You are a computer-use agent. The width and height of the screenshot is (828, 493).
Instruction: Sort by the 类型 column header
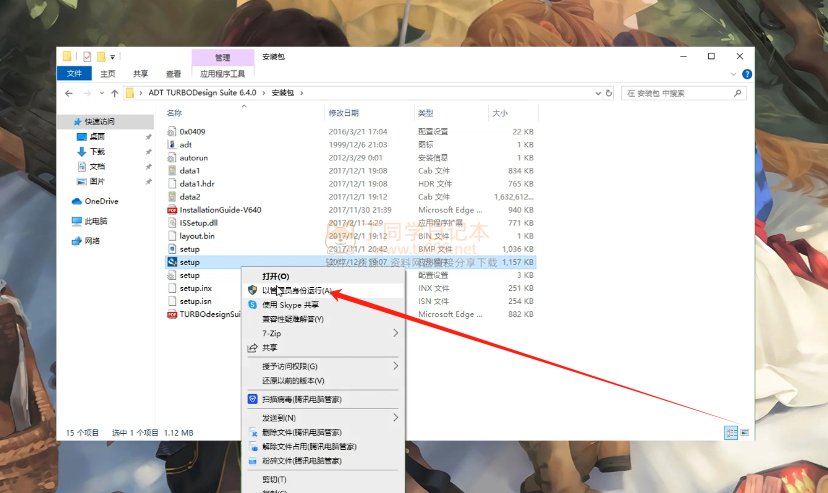[x=426, y=113]
